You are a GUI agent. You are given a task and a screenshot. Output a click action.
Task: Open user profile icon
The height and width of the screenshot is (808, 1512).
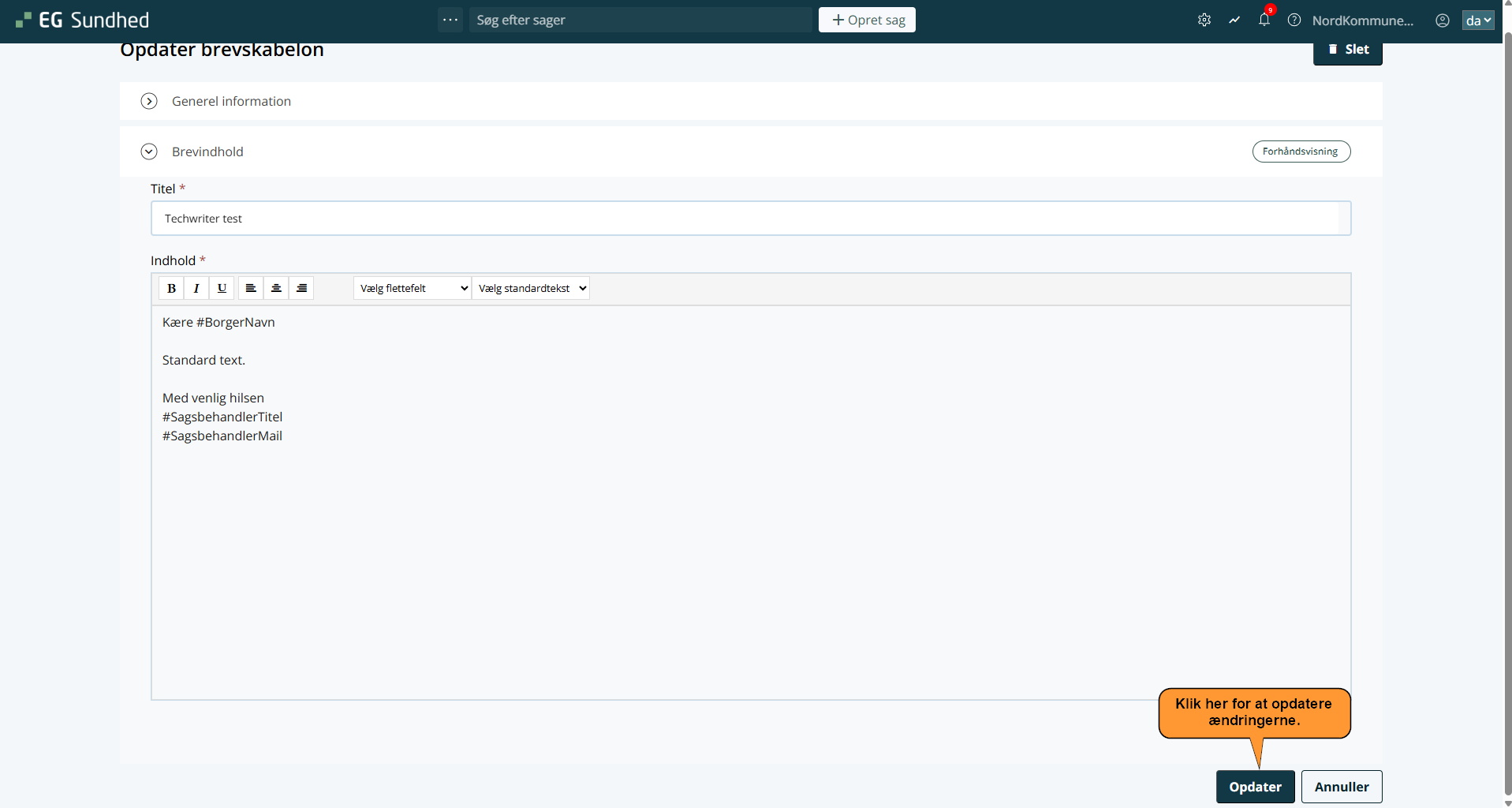(1442, 21)
